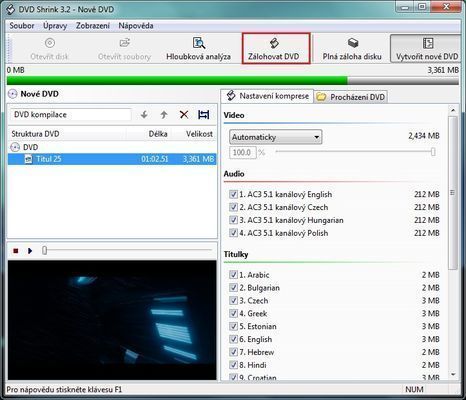Click the preview position slider handle
The width and height of the screenshot is (466, 400).
(x=44, y=250)
